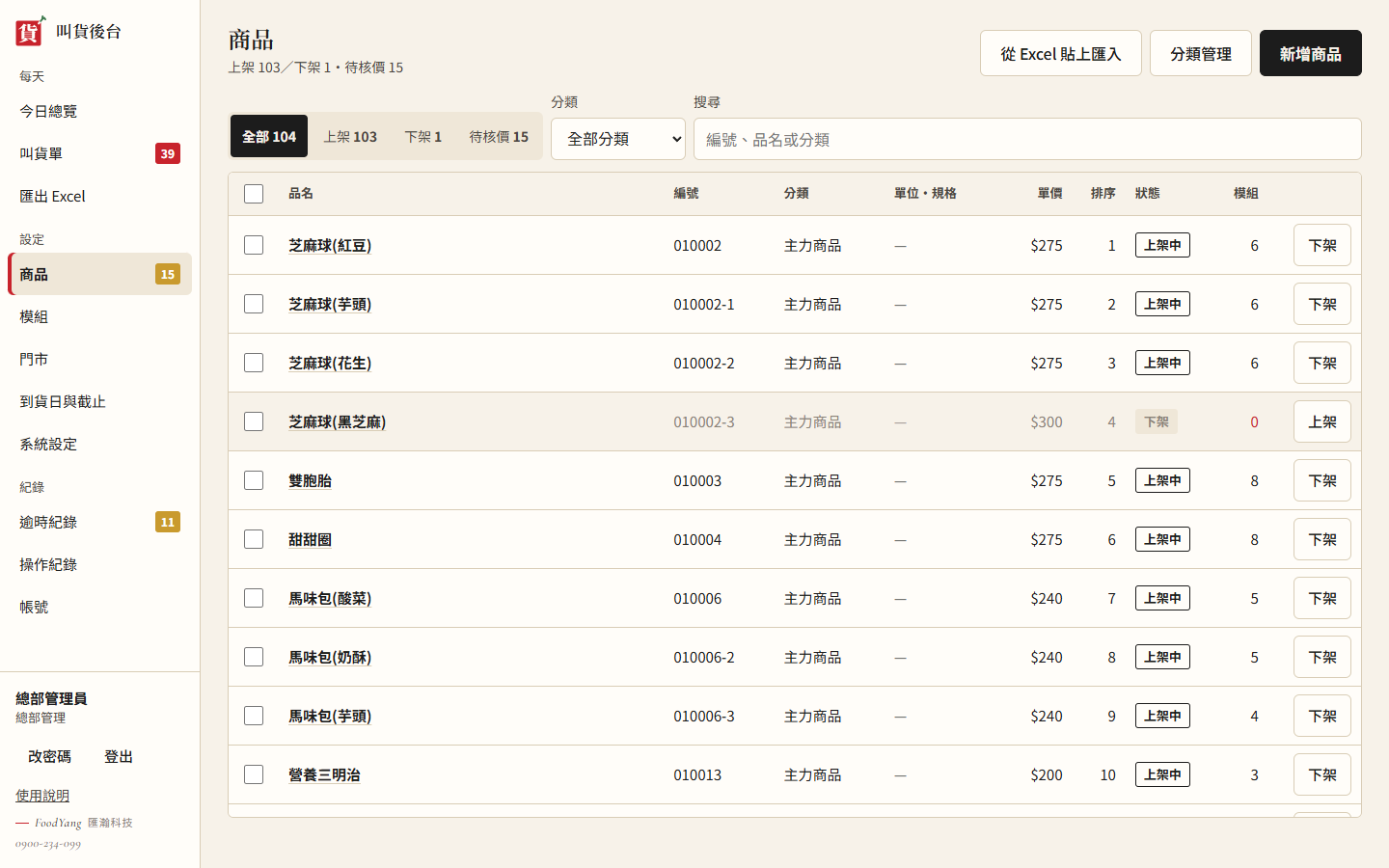Click the 上架中 status badge for 雙胞胎
This screenshot has height=868, width=1389.
tap(1162, 480)
